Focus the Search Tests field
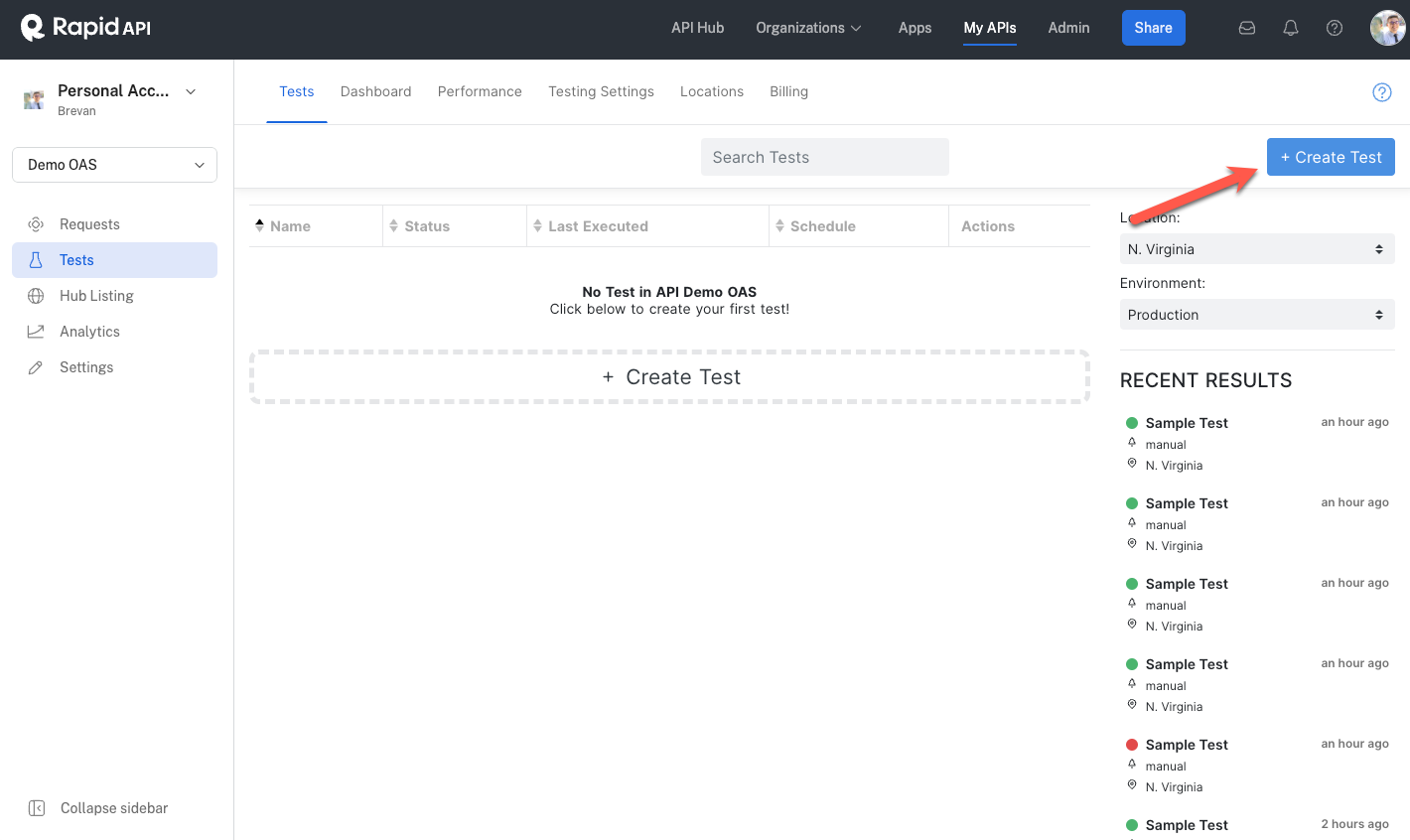Image resolution: width=1410 pixels, height=840 pixels. (x=825, y=157)
